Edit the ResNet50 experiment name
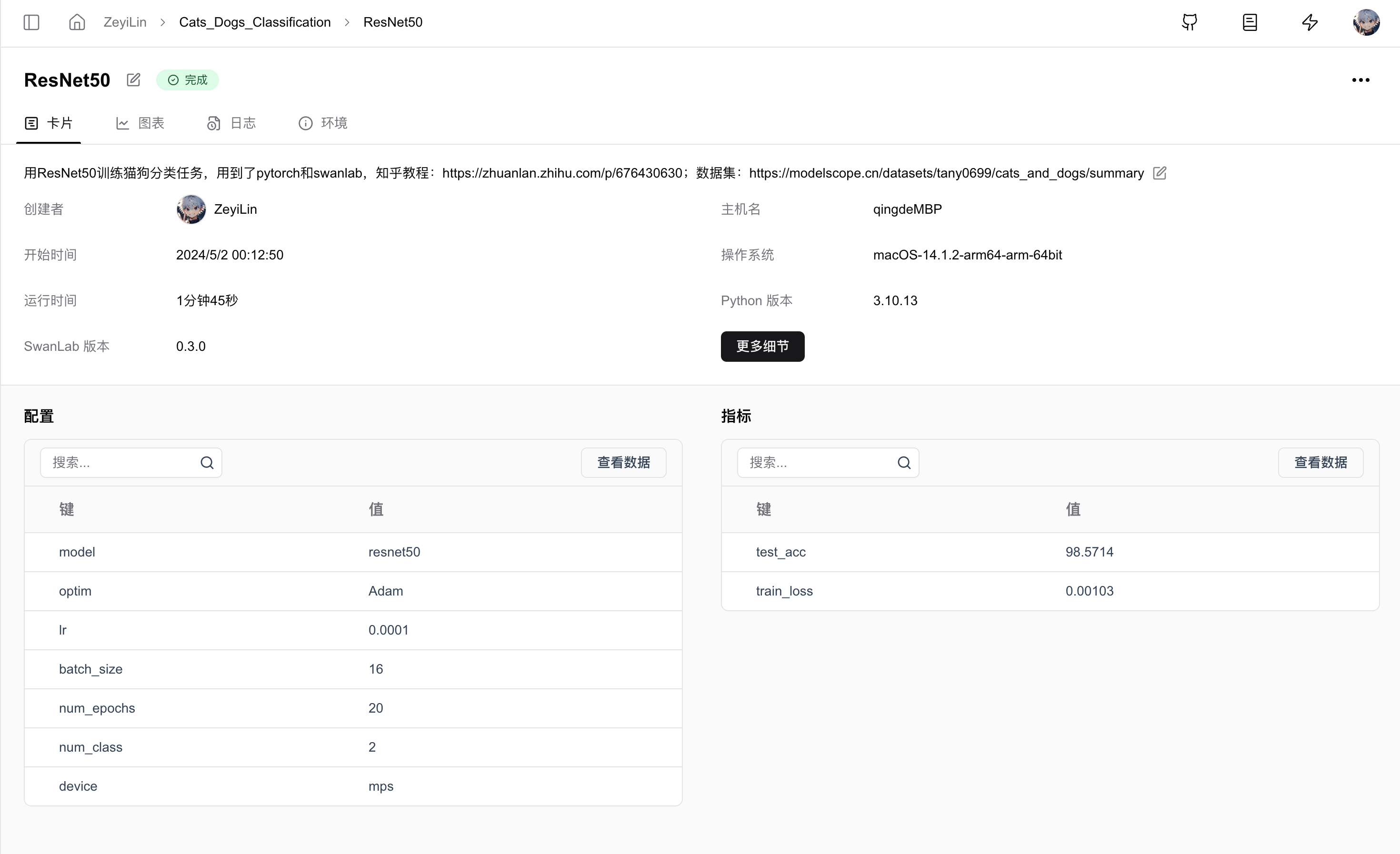The width and height of the screenshot is (1400, 854). pyautogui.click(x=133, y=80)
